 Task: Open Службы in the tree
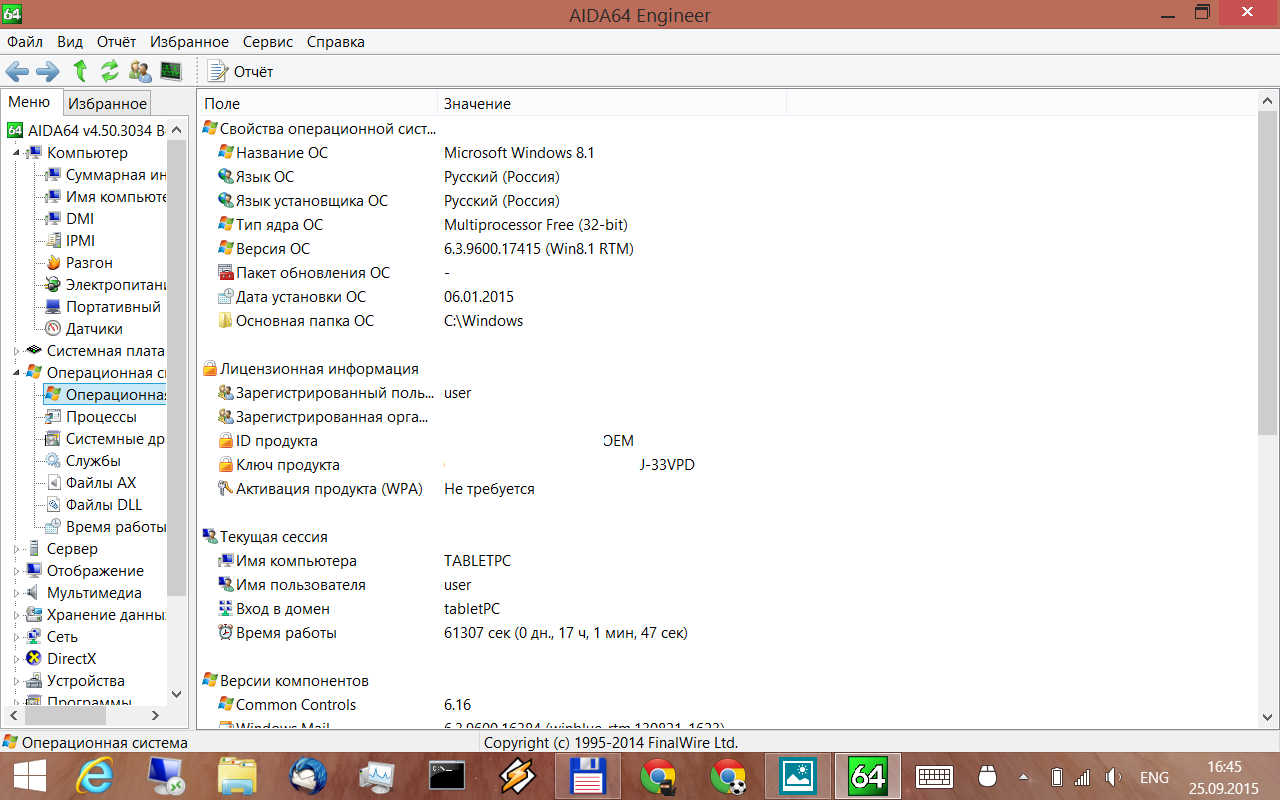point(93,461)
